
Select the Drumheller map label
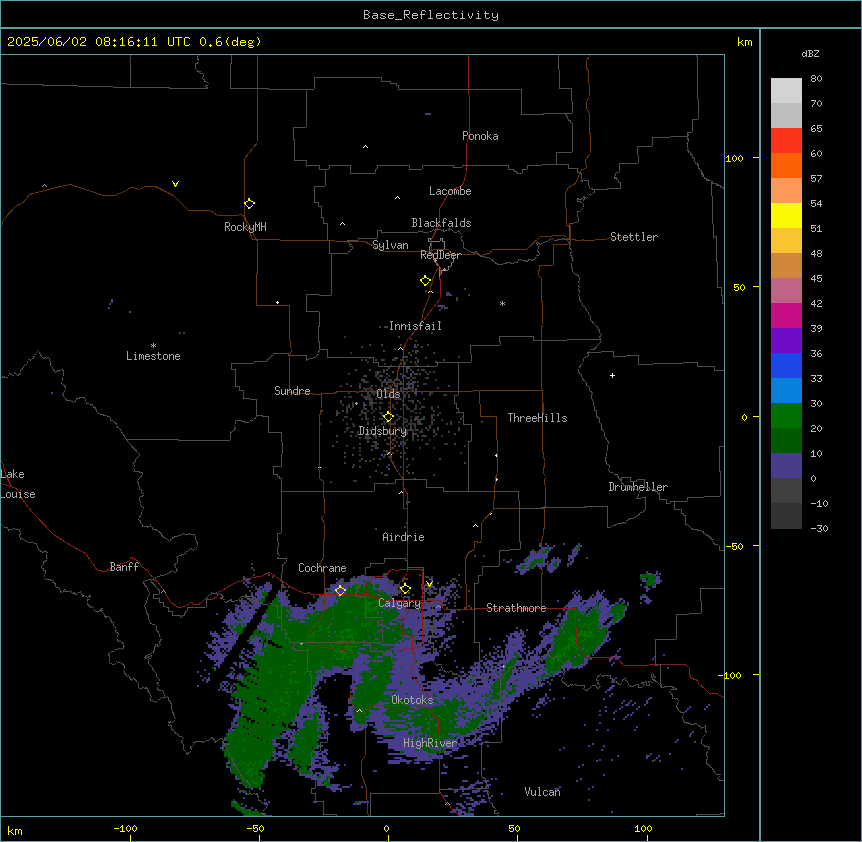click(x=638, y=487)
